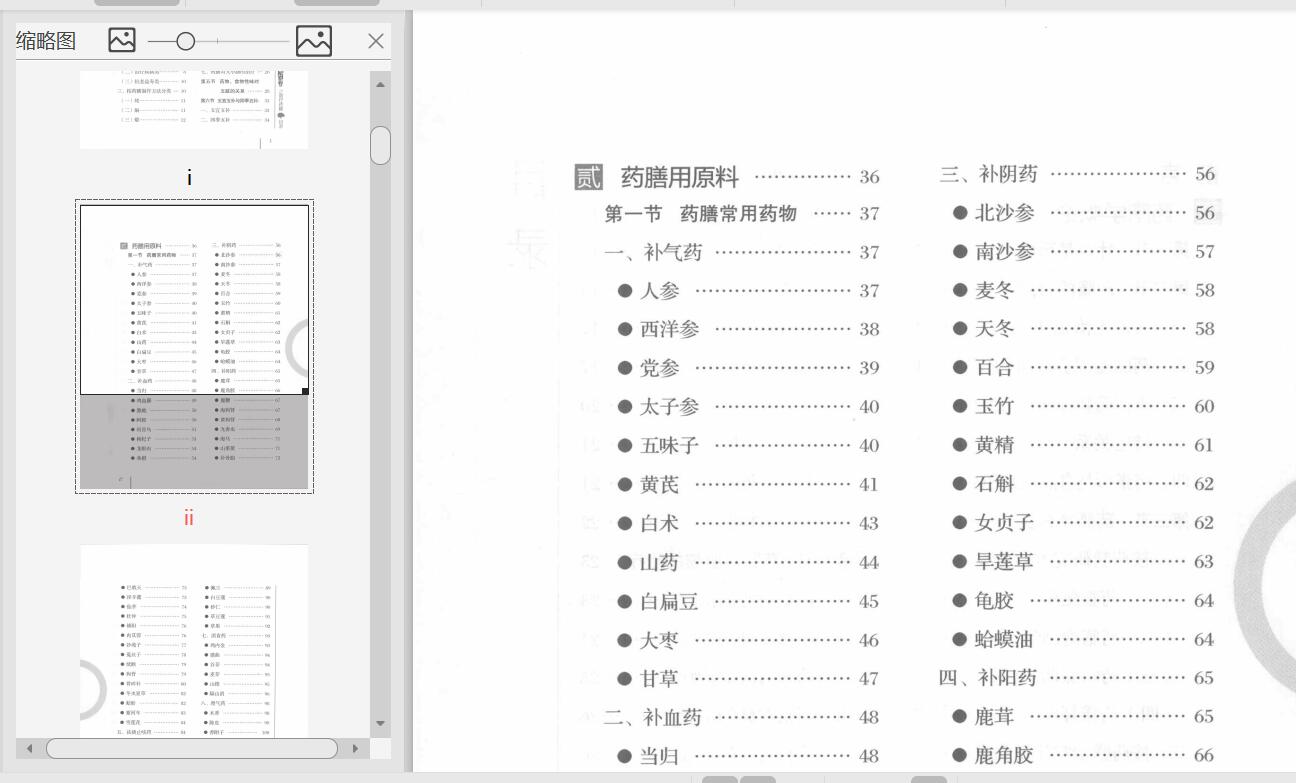Click the 麦冬 entry
Screen dimensions: 1296x783
click(1084, 290)
